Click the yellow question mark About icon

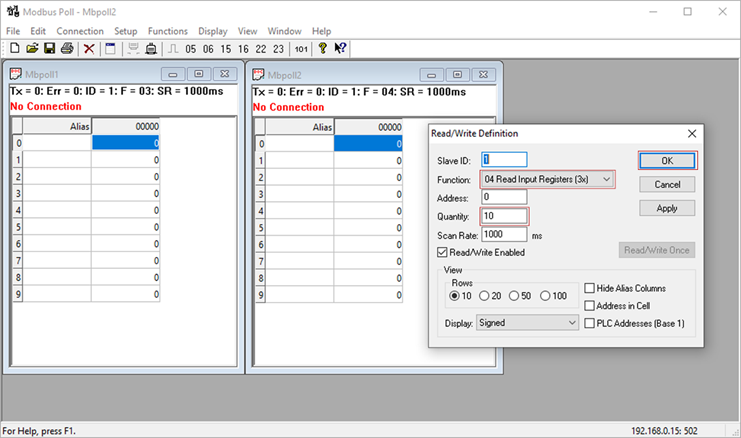click(323, 48)
